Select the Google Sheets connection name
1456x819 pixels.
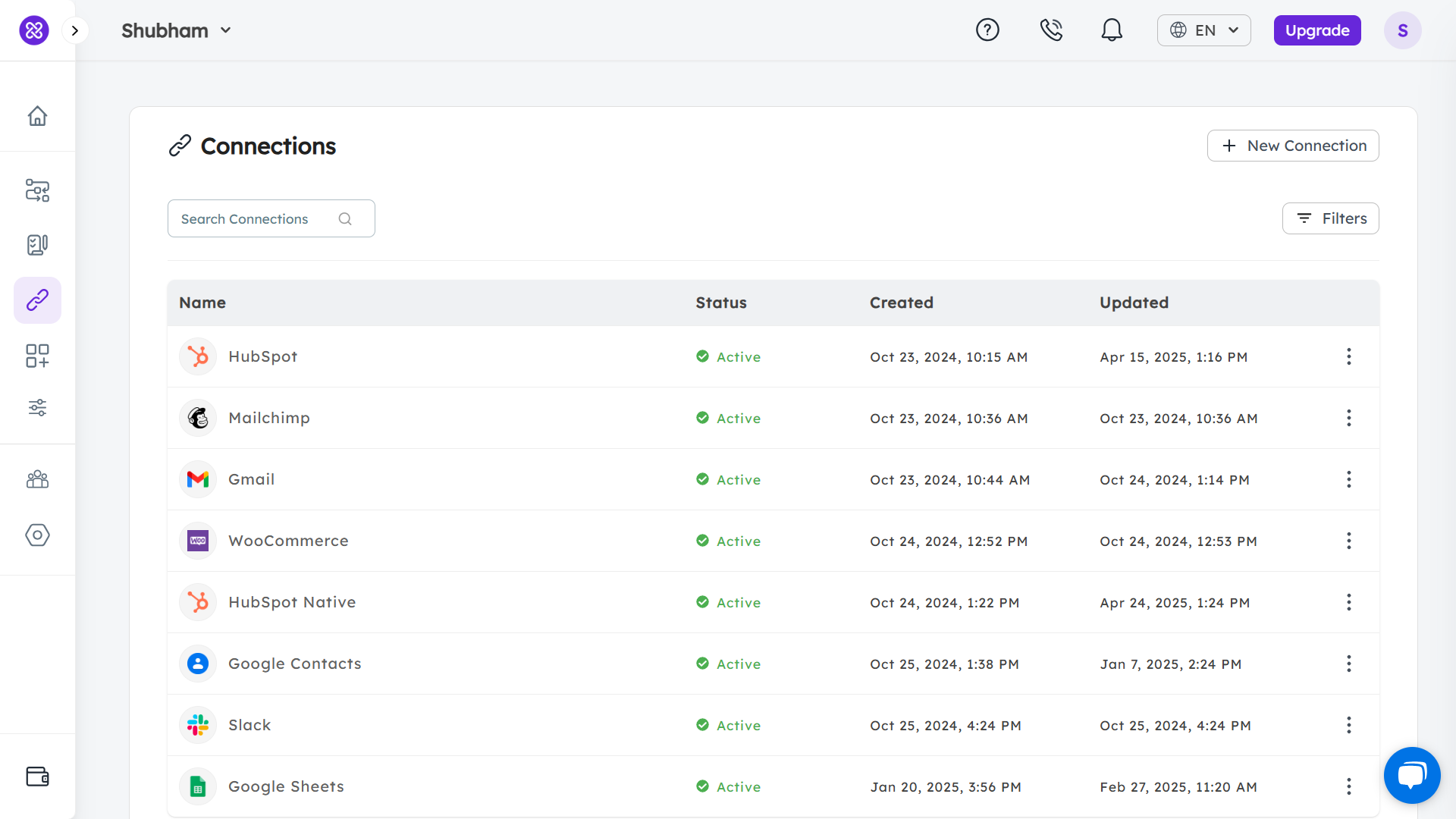286,786
